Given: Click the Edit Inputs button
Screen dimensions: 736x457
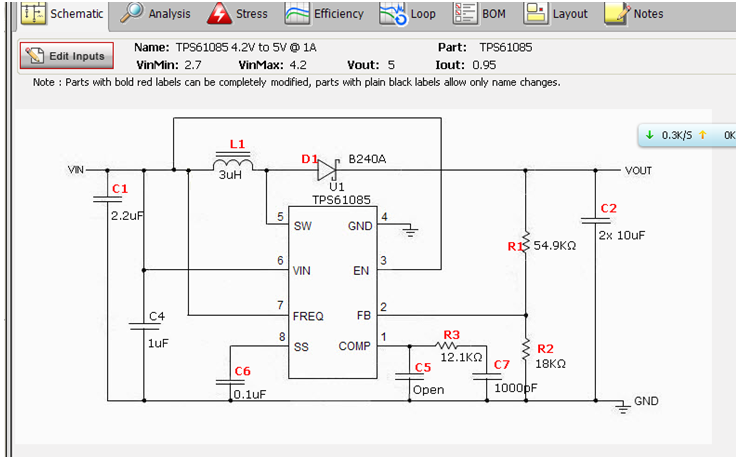Looking at the screenshot, I should [67, 56].
